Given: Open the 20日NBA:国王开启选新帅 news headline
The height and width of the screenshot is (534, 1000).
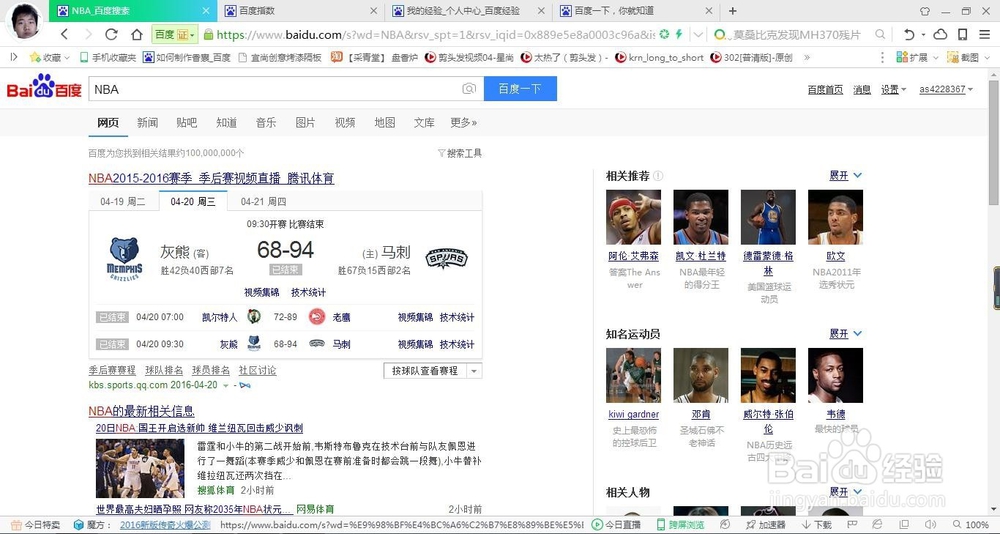Looking at the screenshot, I should 200,428.
